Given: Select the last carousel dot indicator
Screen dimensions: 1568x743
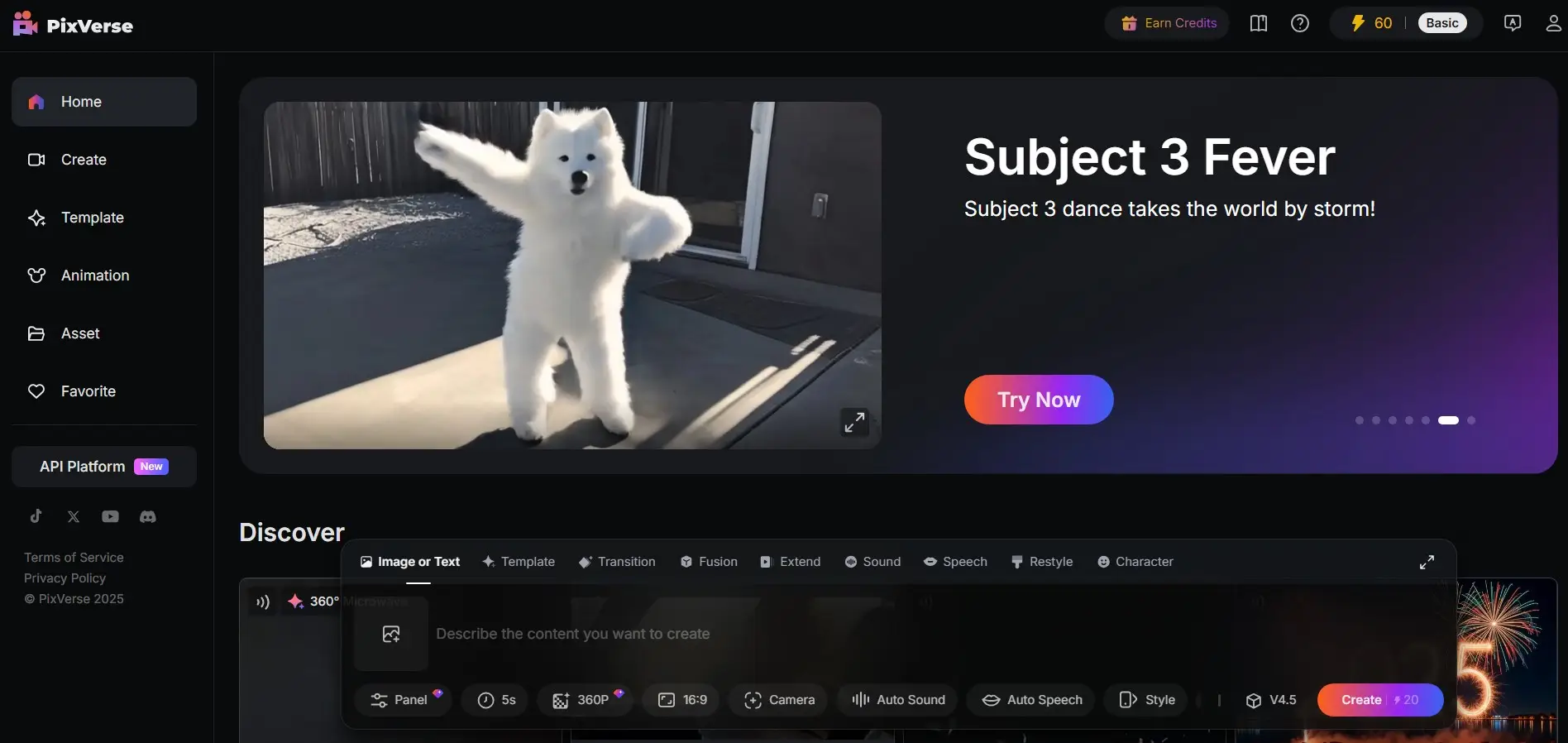Looking at the screenshot, I should point(1471,420).
